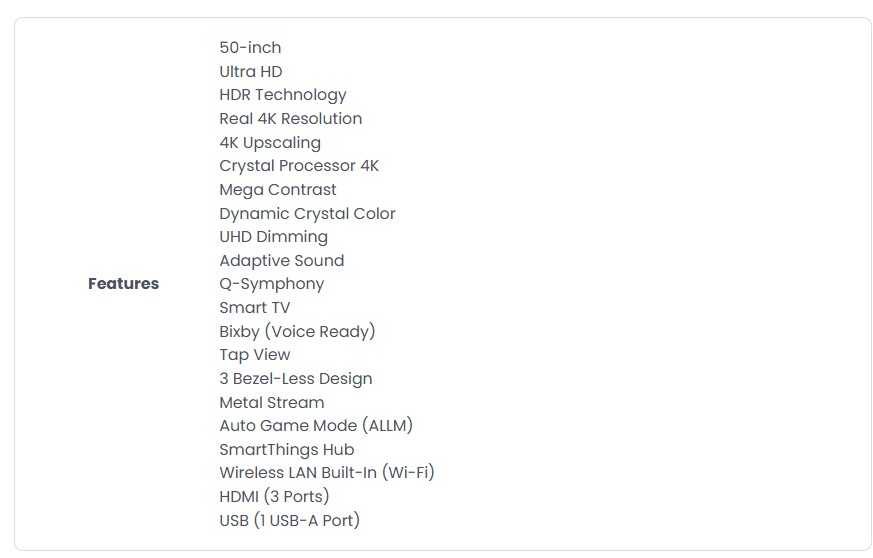
Task: Click the Crystal Processor 4K text
Action: pyautogui.click(x=299, y=165)
